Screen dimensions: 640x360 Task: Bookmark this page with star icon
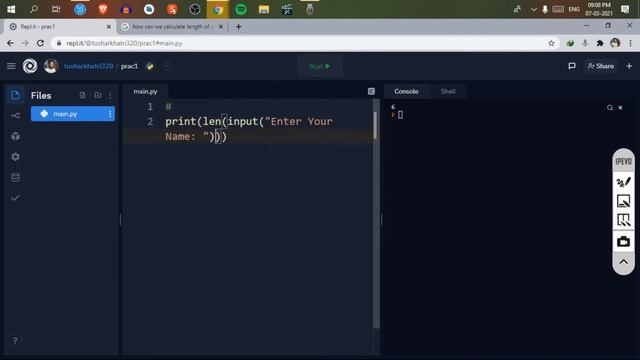(x=551, y=43)
